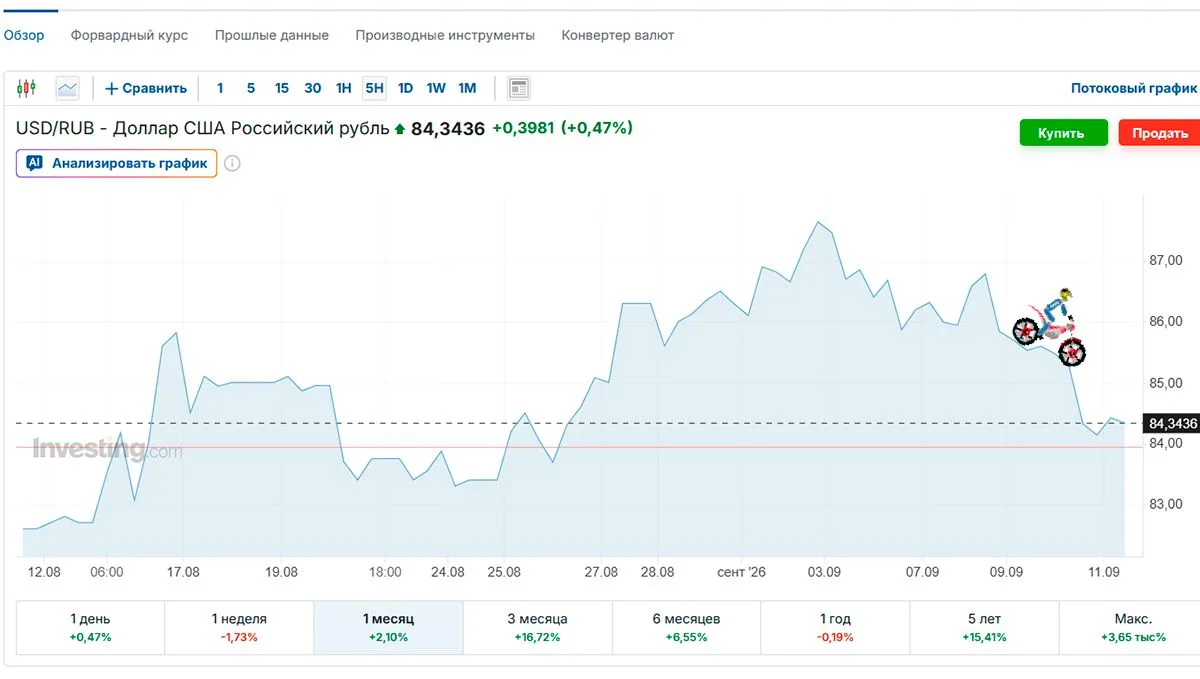Click the black 84,3436 price axis label

coord(1171,423)
